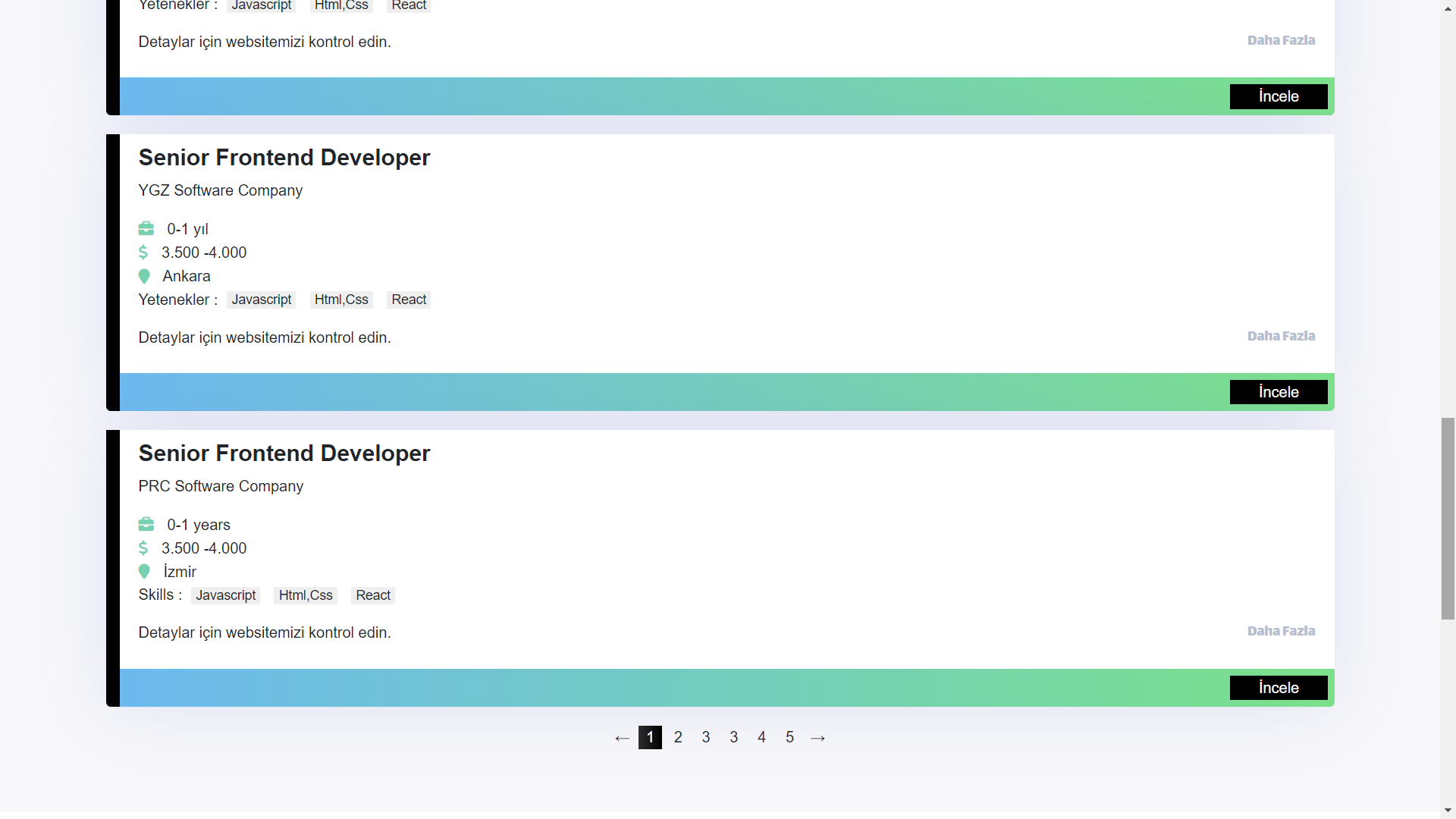Open page 2 in pagination

[678, 737]
